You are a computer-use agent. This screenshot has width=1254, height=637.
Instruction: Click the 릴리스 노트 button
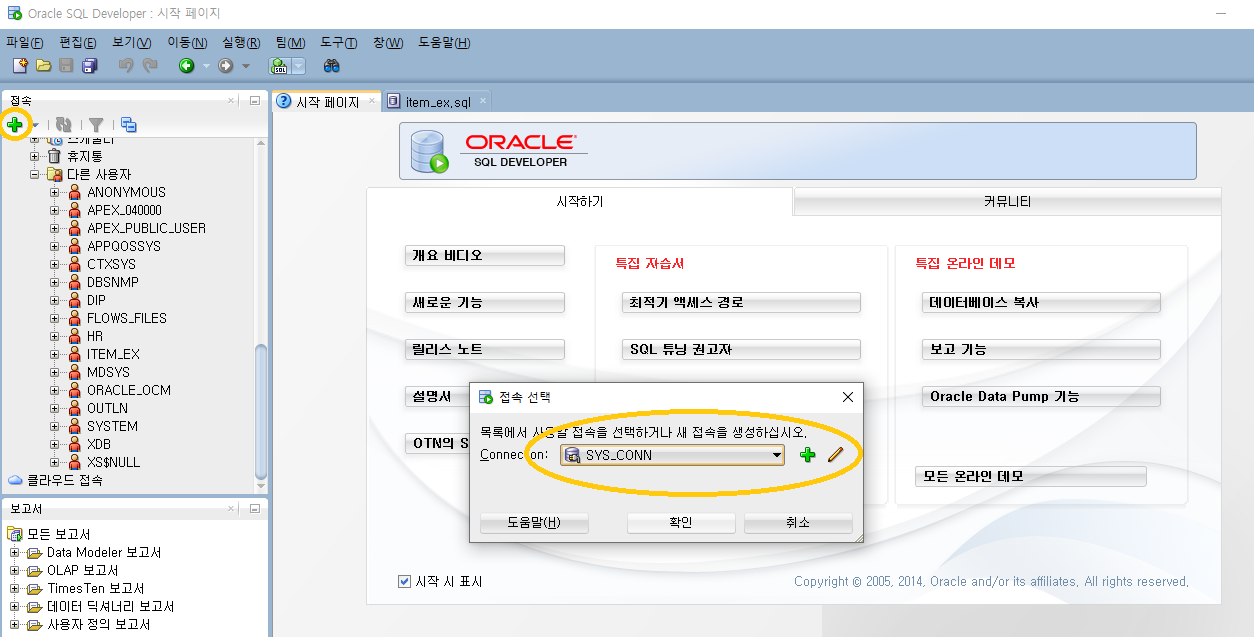tap(485, 349)
